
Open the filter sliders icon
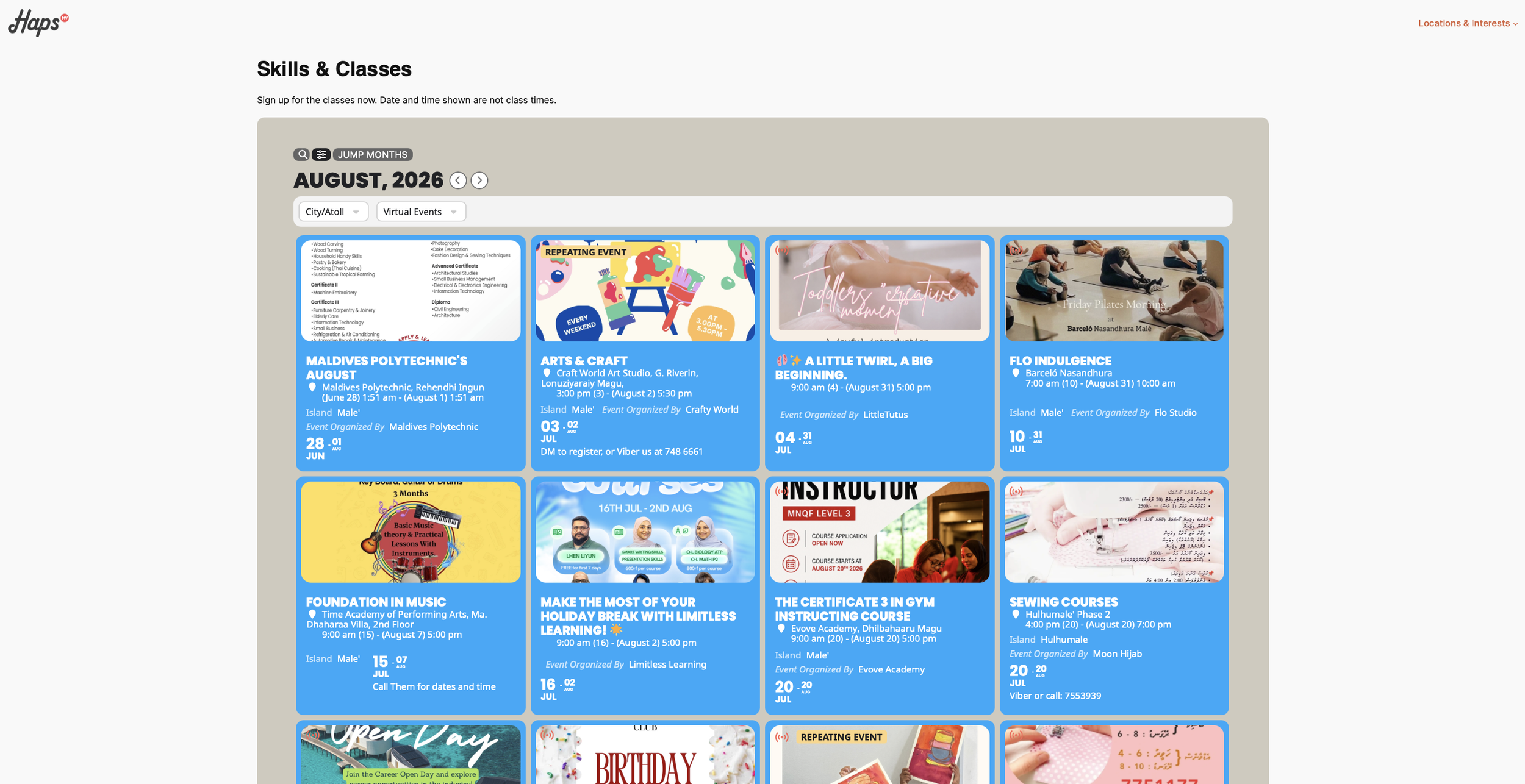pos(321,155)
